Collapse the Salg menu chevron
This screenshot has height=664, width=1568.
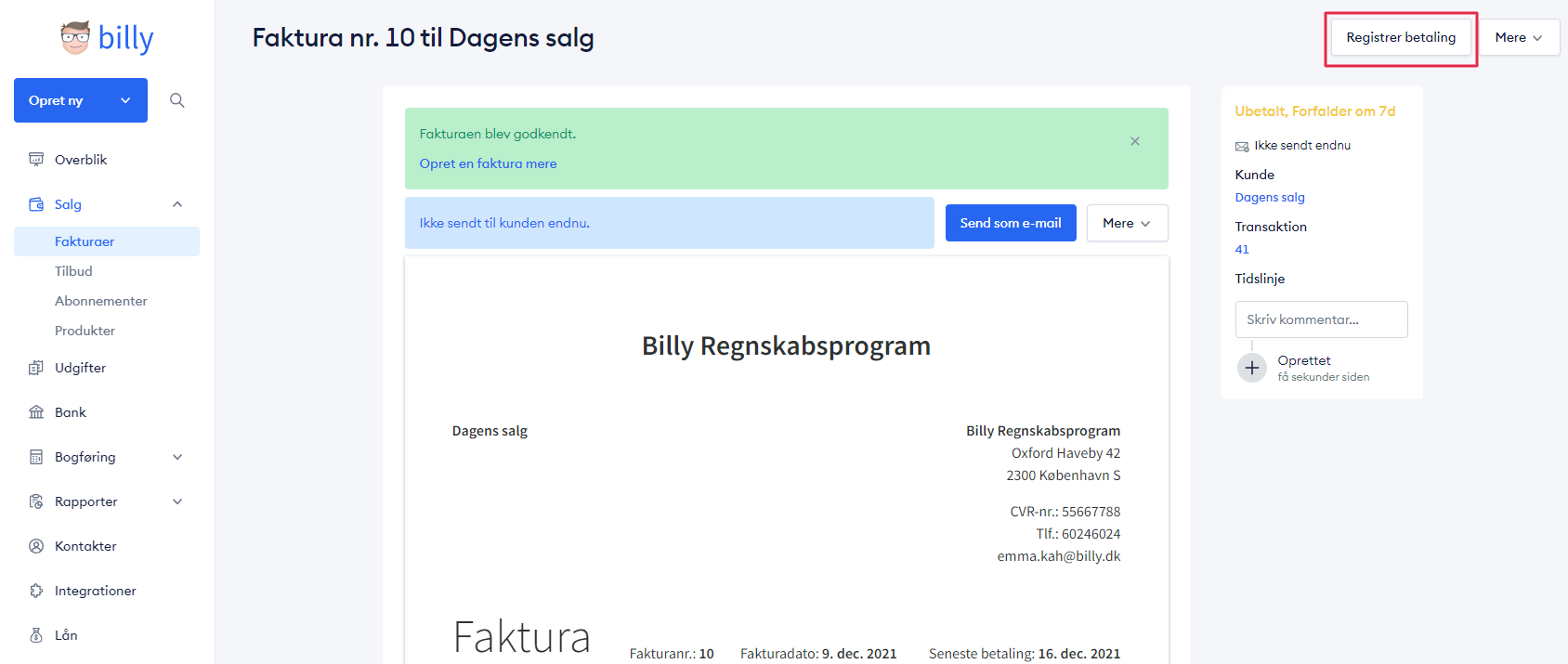point(177,204)
